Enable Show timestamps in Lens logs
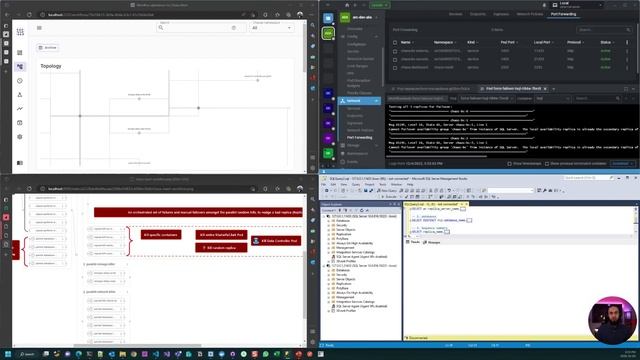The height and width of the screenshot is (360, 640). (x=509, y=164)
